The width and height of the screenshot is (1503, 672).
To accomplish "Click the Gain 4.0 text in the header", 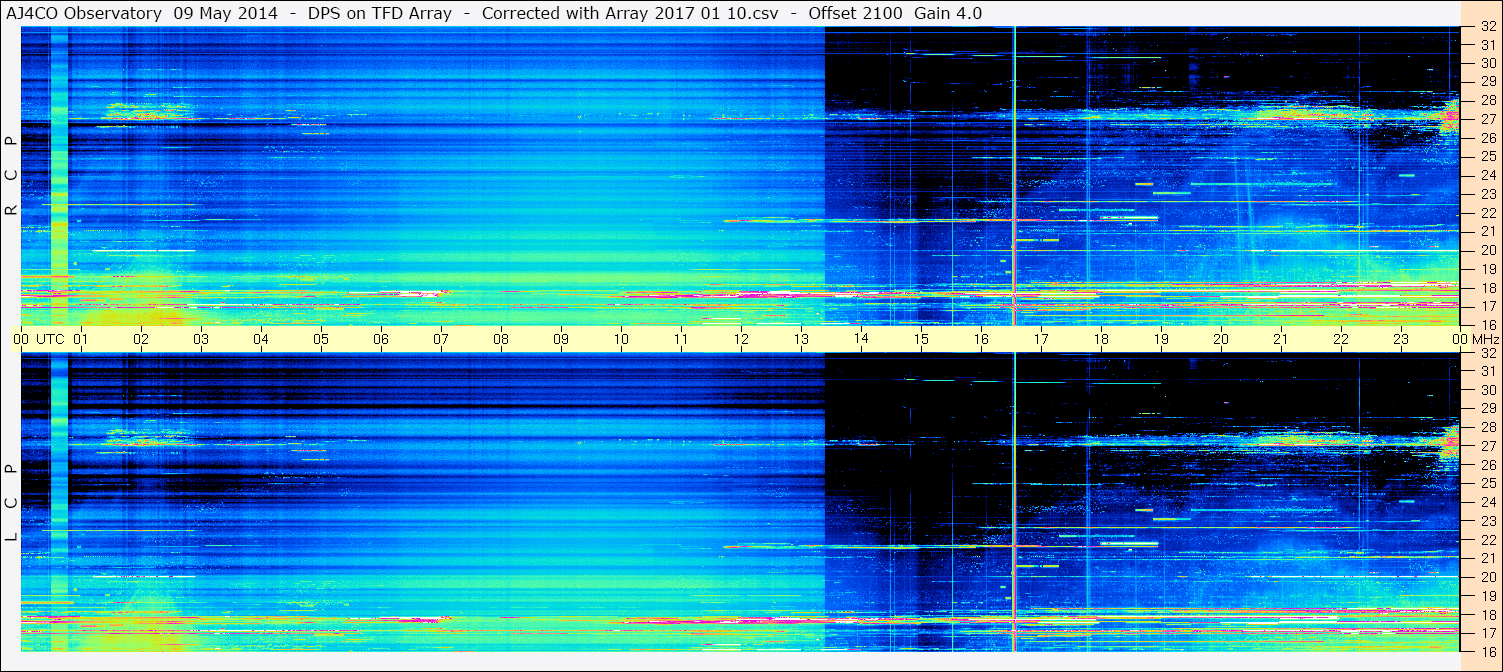I will point(948,13).
